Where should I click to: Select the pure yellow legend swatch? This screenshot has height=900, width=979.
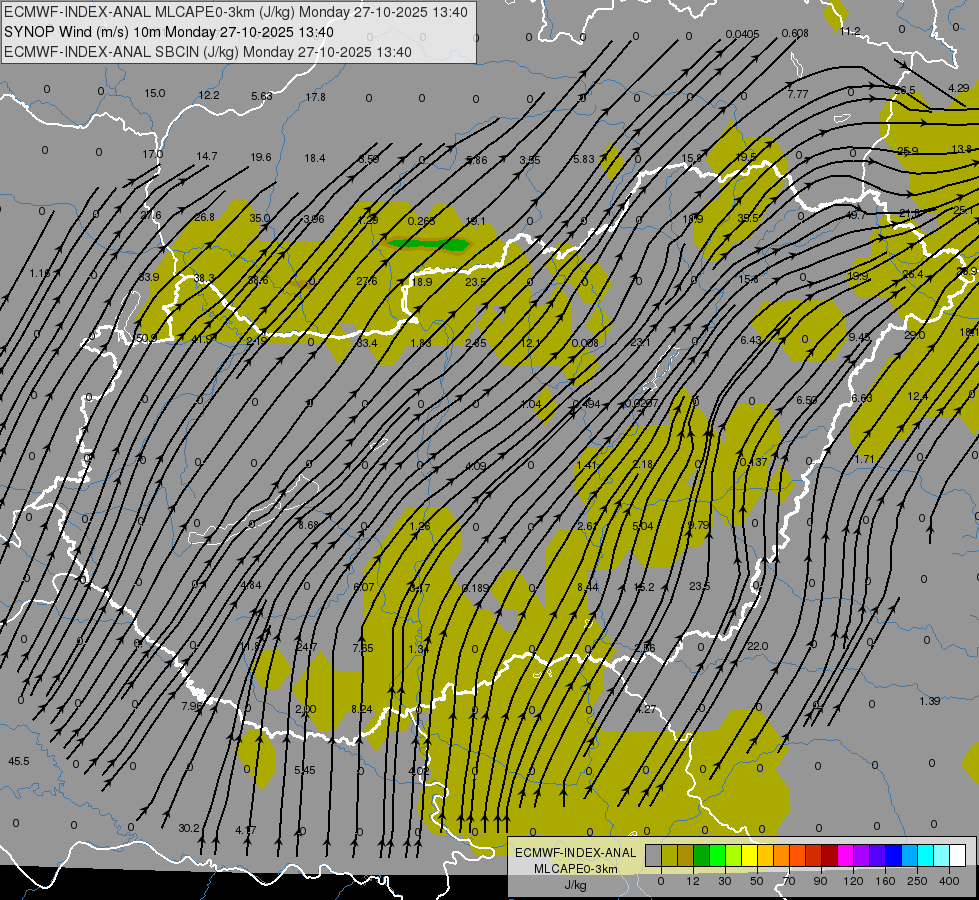tap(749, 855)
